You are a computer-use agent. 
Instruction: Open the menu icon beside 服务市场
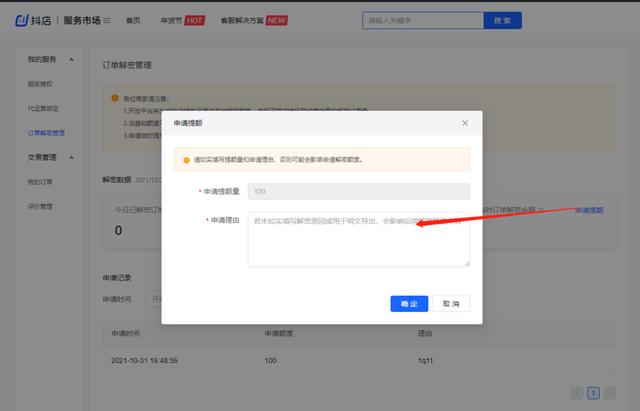pos(108,20)
